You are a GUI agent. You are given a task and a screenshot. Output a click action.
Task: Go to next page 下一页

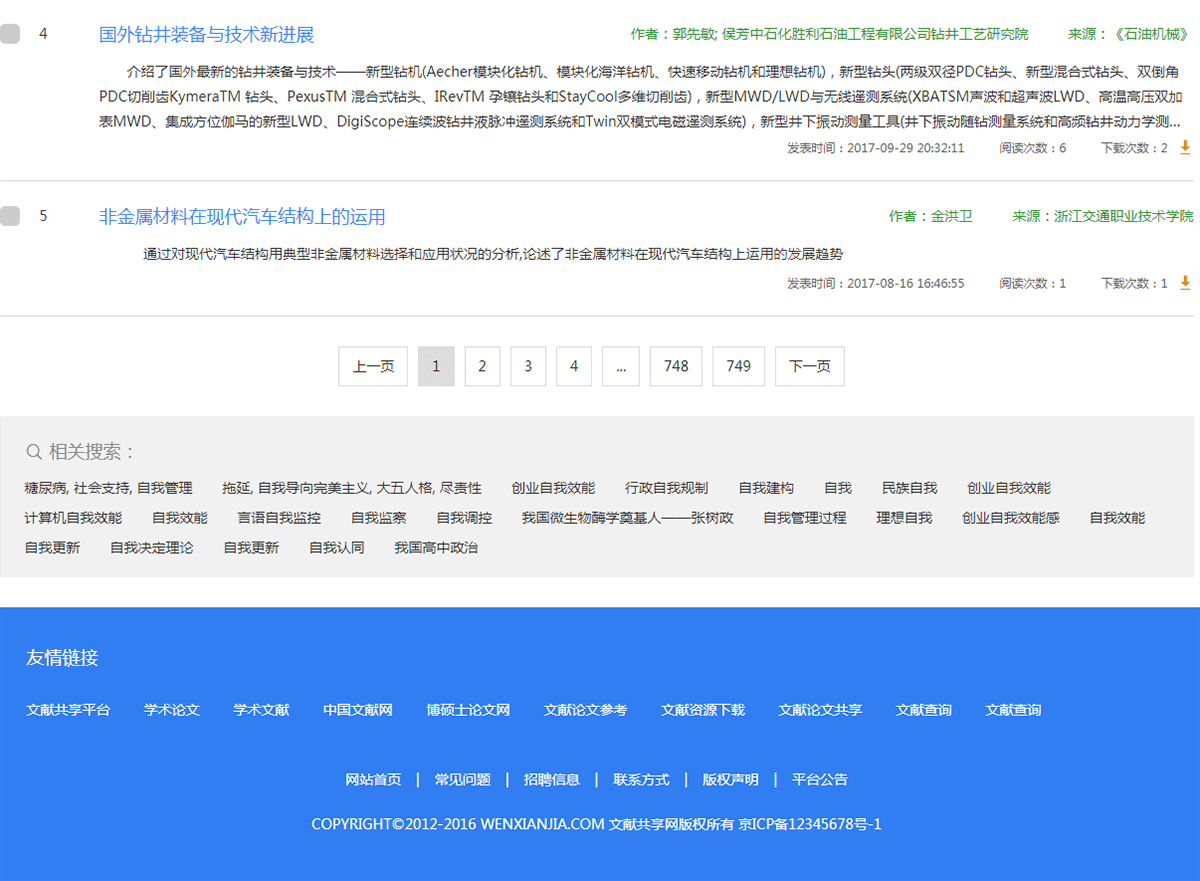tap(809, 366)
